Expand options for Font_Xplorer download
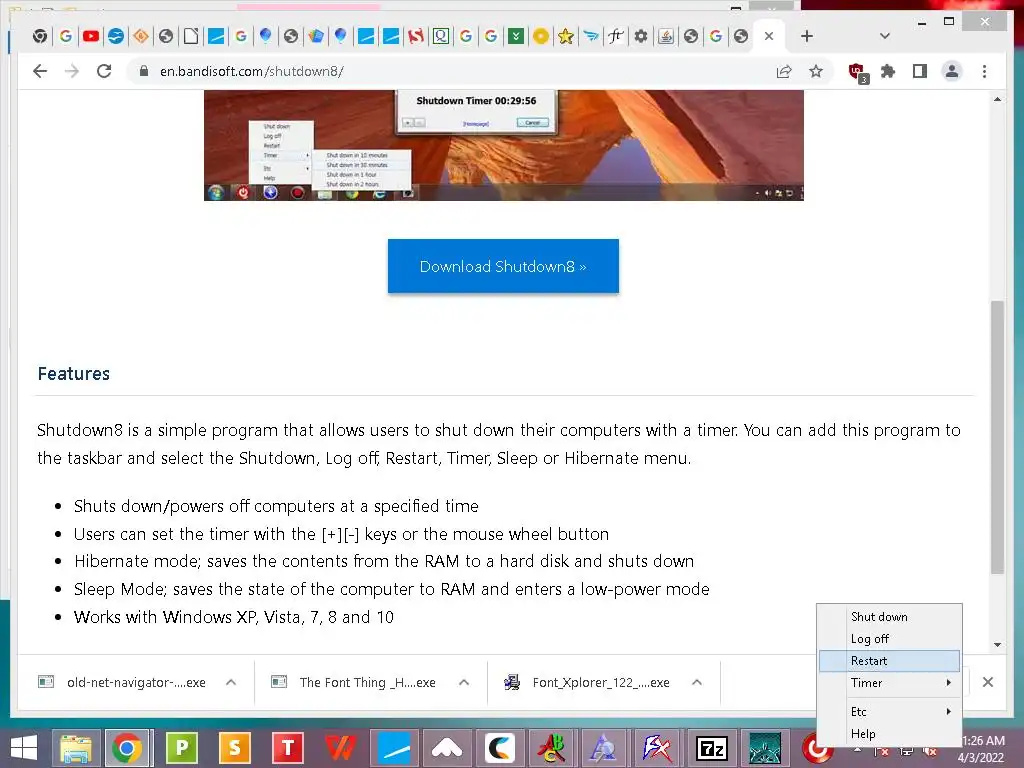The width and height of the screenshot is (1024, 768). coord(697,682)
